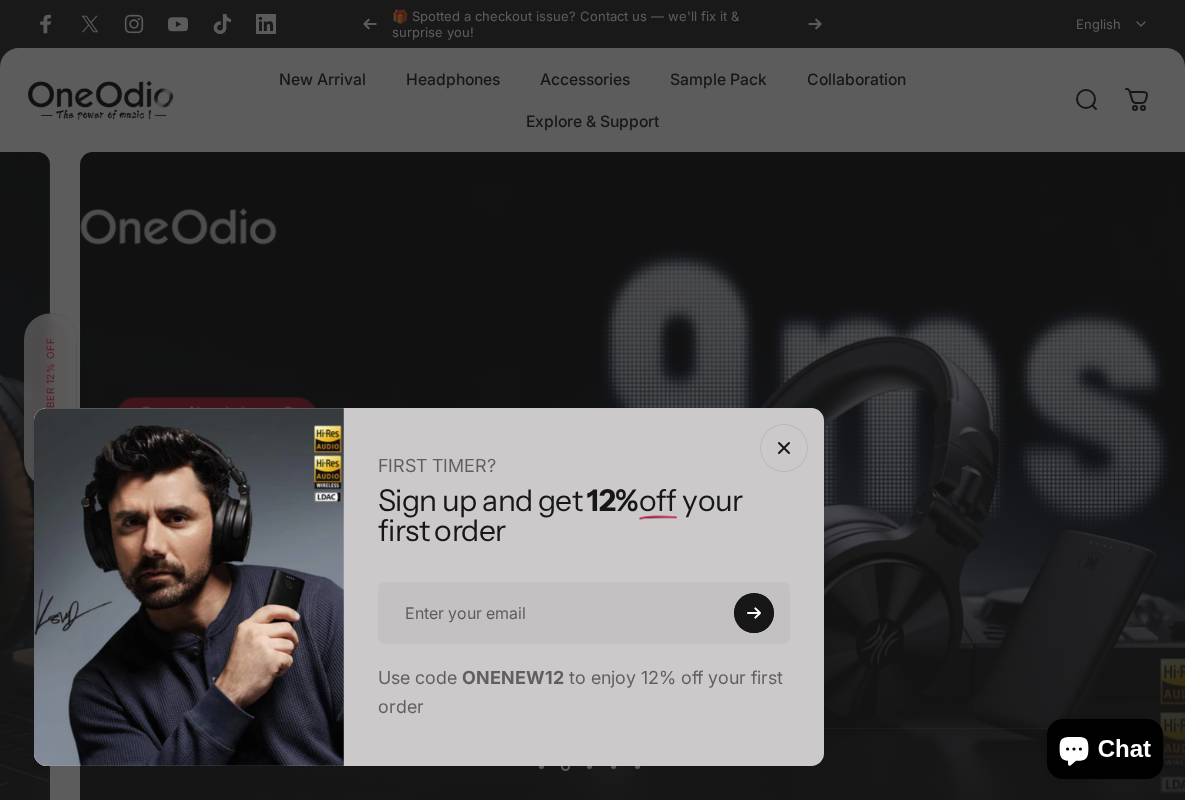Open the Instagram social link
Screen dimensions: 1200x800
click(x=134, y=24)
